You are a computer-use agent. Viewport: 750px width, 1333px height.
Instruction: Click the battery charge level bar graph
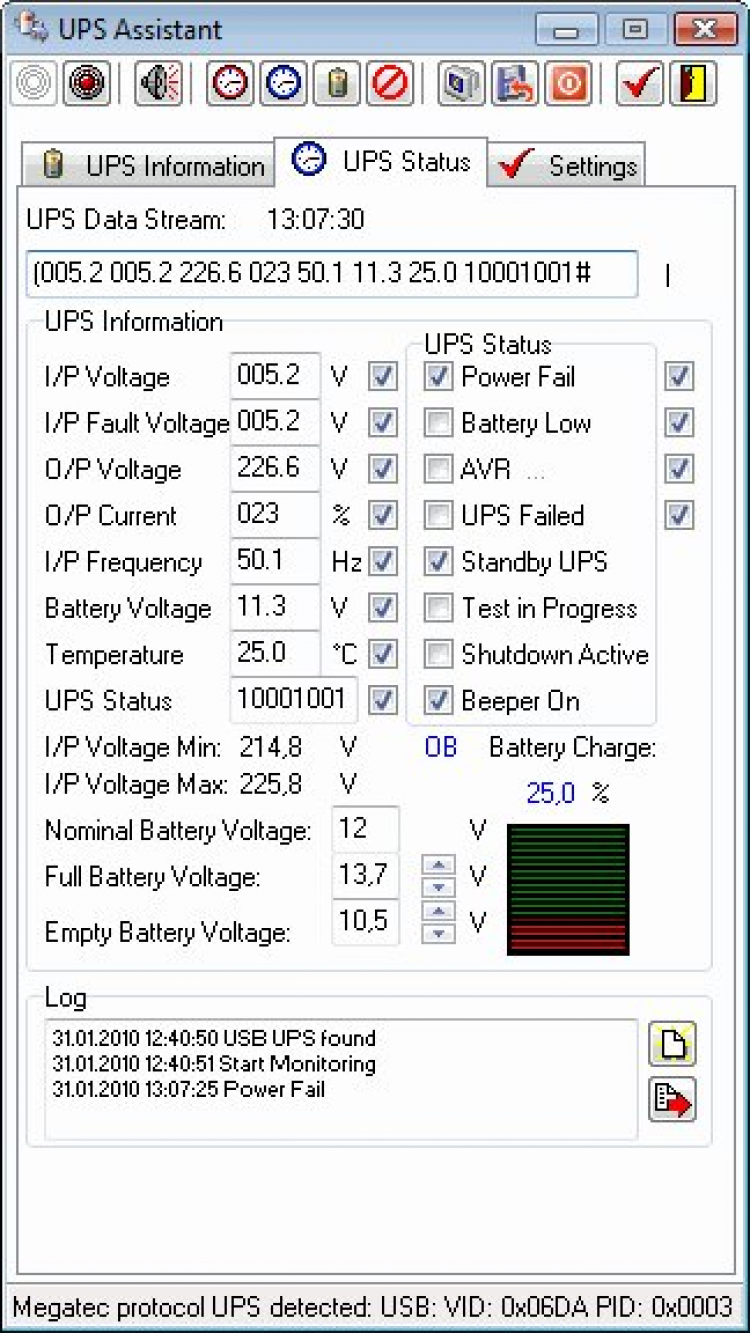coord(568,889)
